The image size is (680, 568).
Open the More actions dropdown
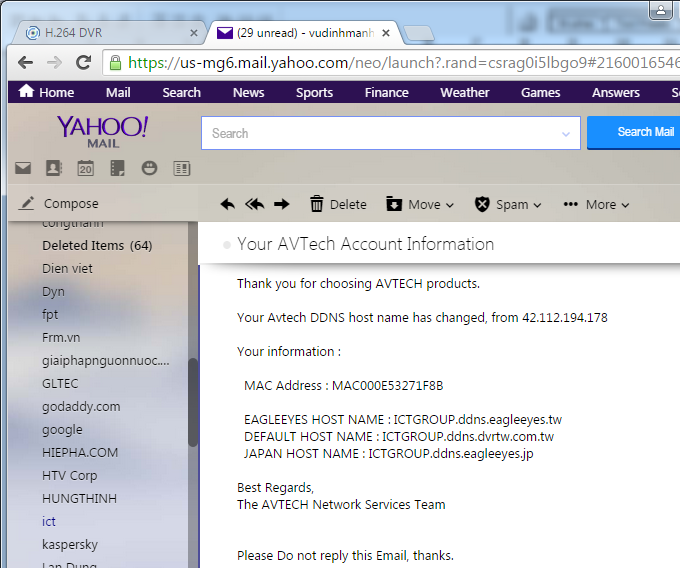(x=596, y=204)
